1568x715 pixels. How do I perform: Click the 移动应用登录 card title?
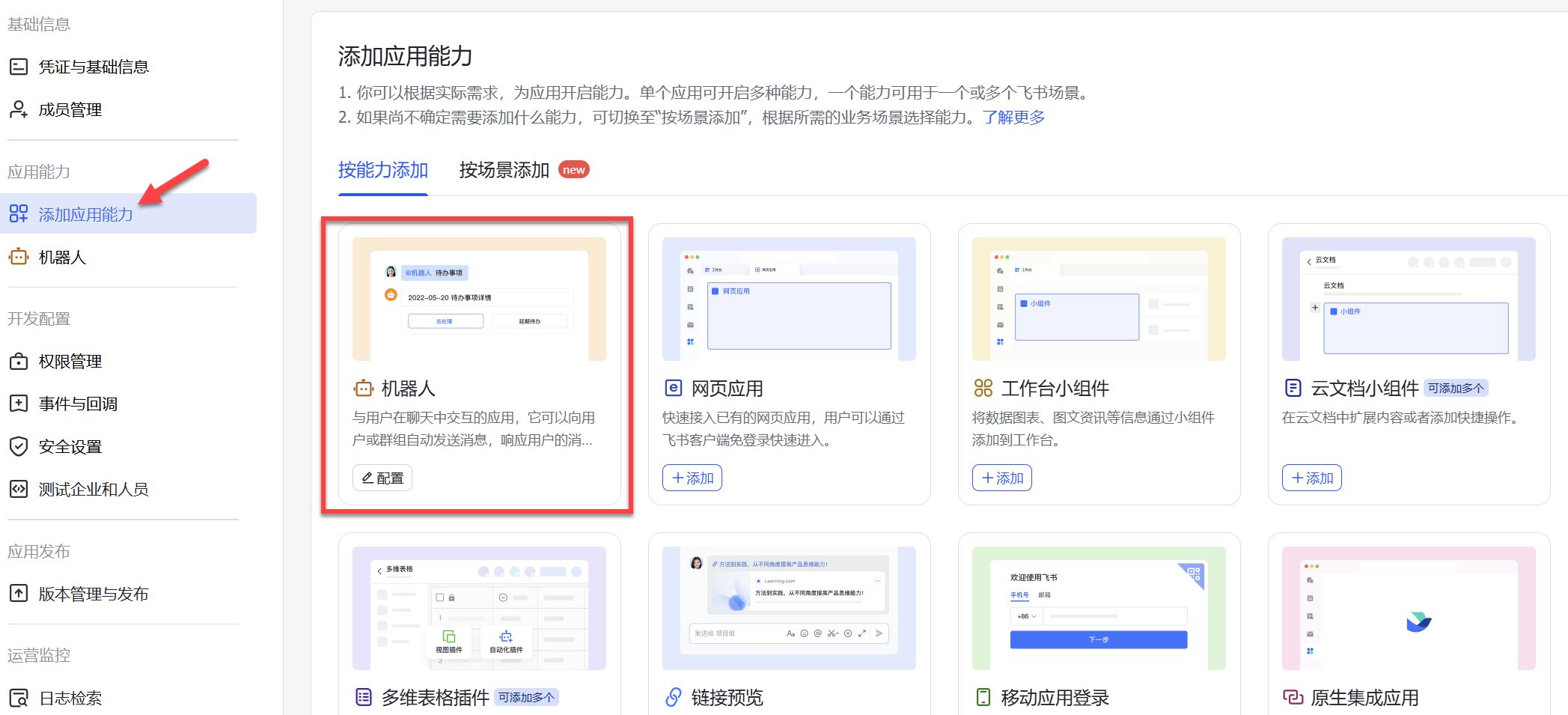1055,697
